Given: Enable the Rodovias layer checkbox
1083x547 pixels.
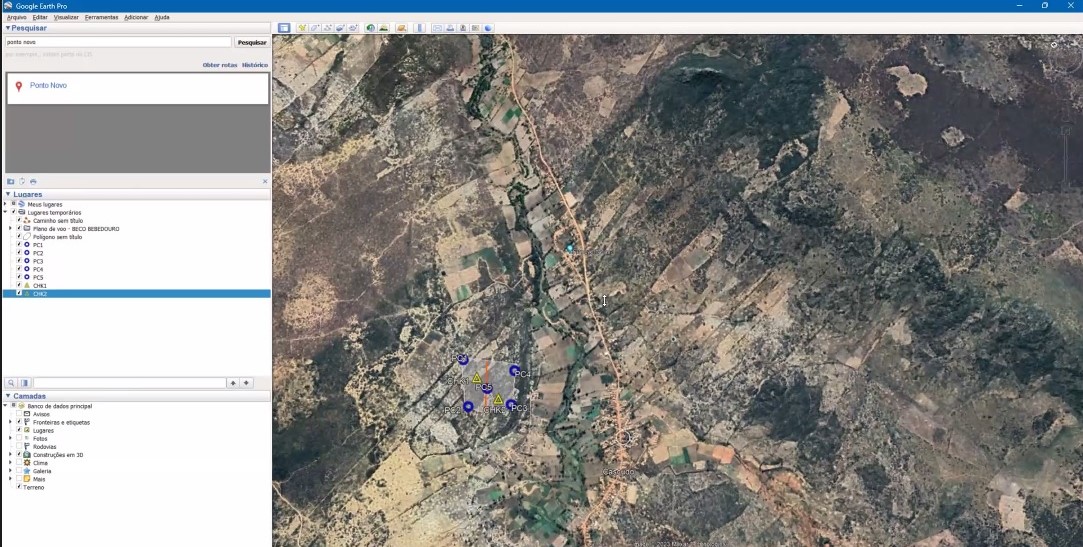Looking at the screenshot, I should [x=19, y=446].
